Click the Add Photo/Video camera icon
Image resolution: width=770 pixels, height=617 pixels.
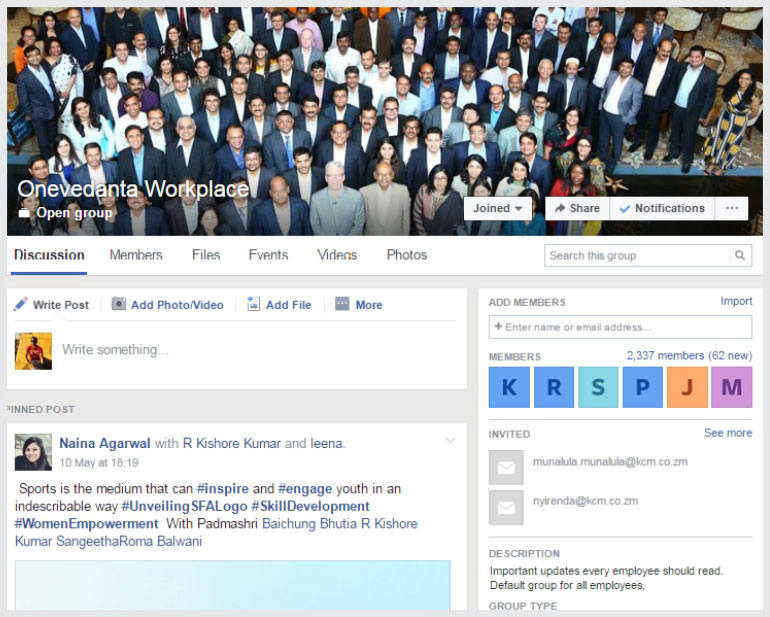pos(119,304)
